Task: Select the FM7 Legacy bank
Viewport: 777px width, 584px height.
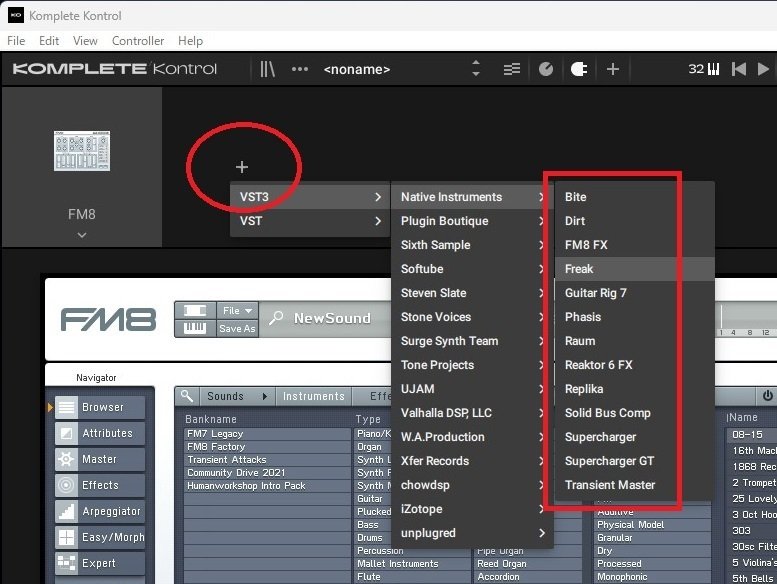Action: point(267,434)
